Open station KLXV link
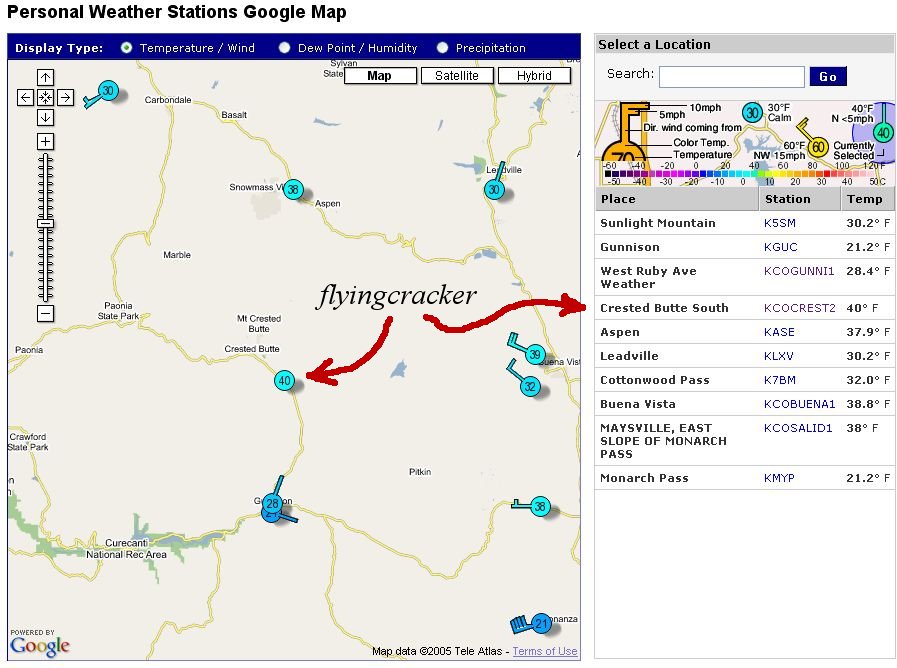The width and height of the screenshot is (897, 668). point(779,356)
